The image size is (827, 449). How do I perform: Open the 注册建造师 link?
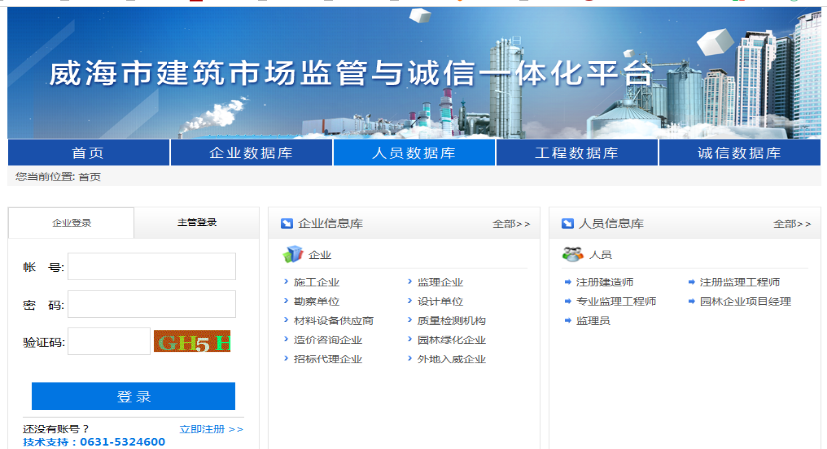[x=604, y=282]
